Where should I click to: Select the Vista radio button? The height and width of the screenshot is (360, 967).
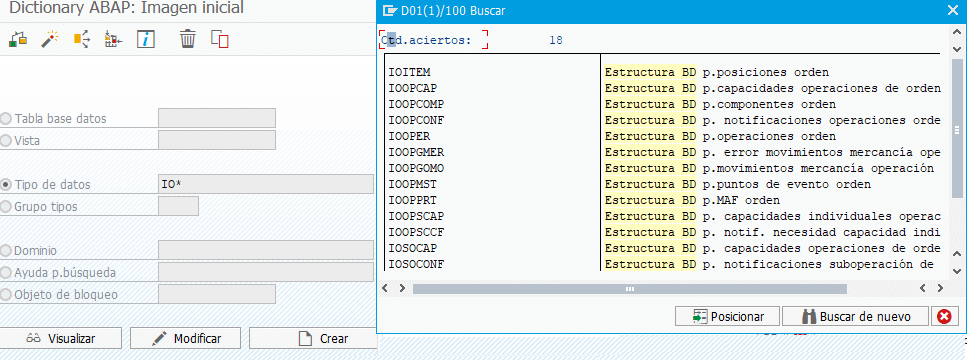point(7,141)
